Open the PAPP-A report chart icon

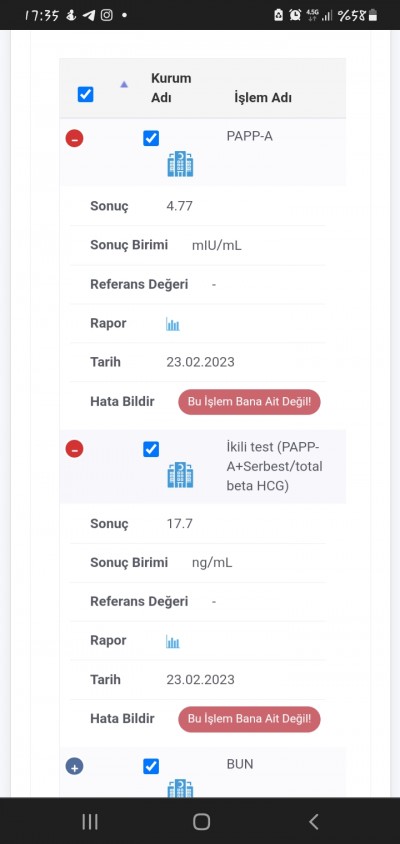[x=172, y=324]
